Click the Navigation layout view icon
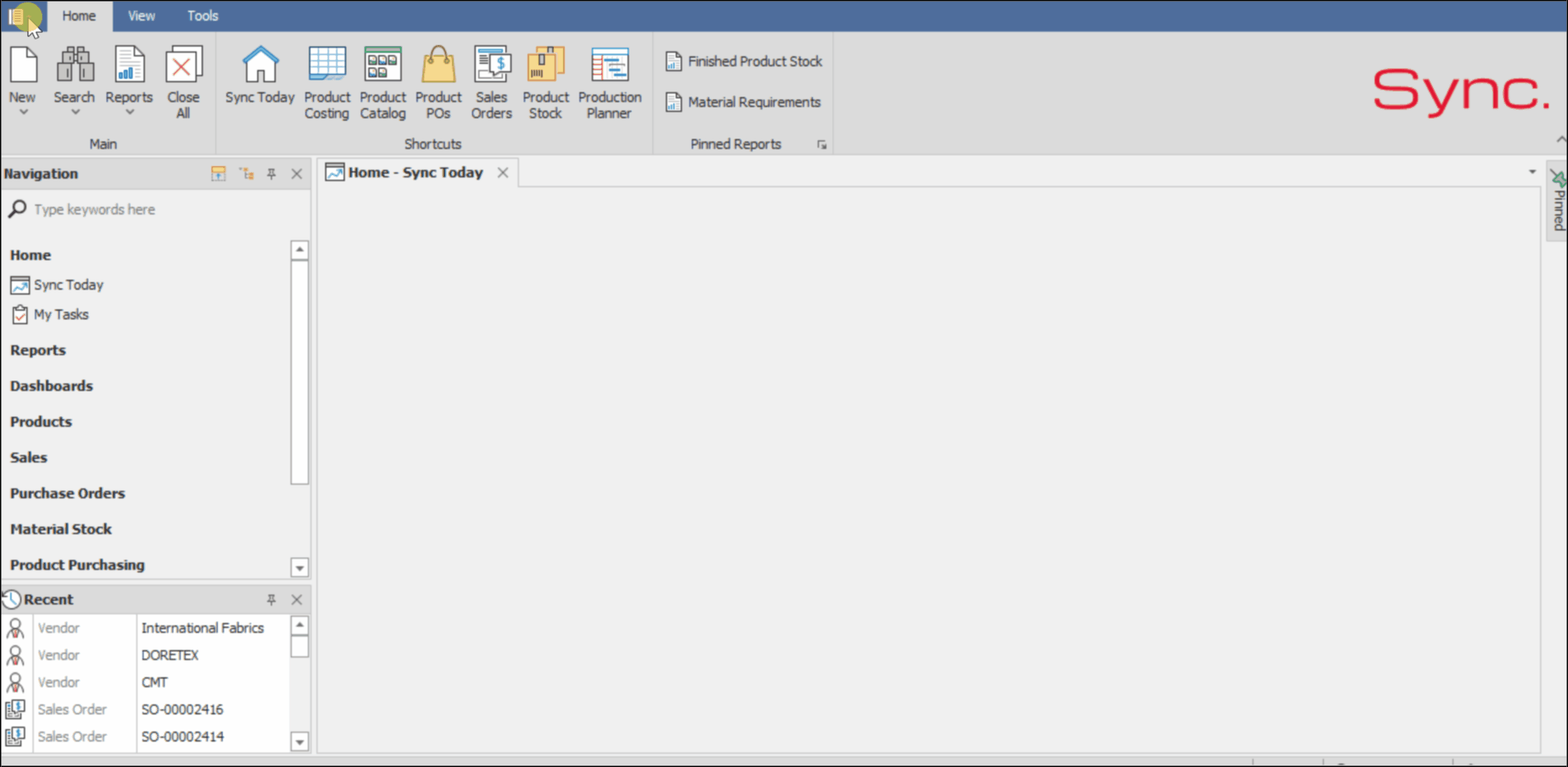 point(218,174)
